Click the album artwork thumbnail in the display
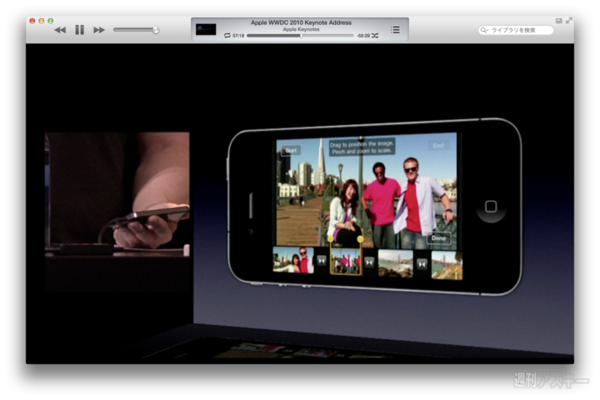 click(x=206, y=29)
